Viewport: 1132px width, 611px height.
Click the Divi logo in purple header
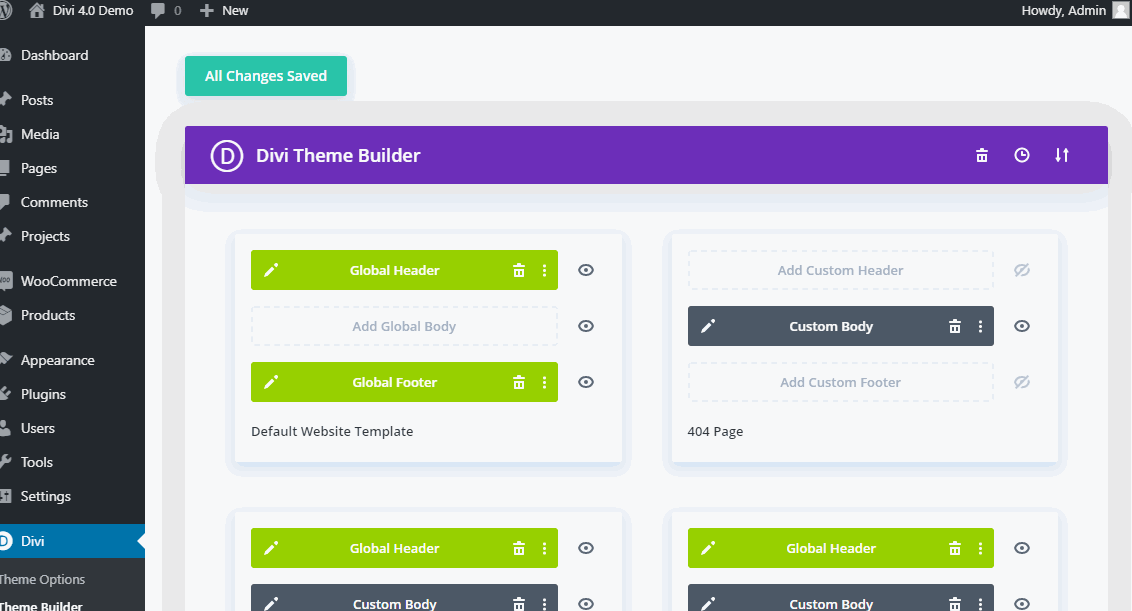227,155
